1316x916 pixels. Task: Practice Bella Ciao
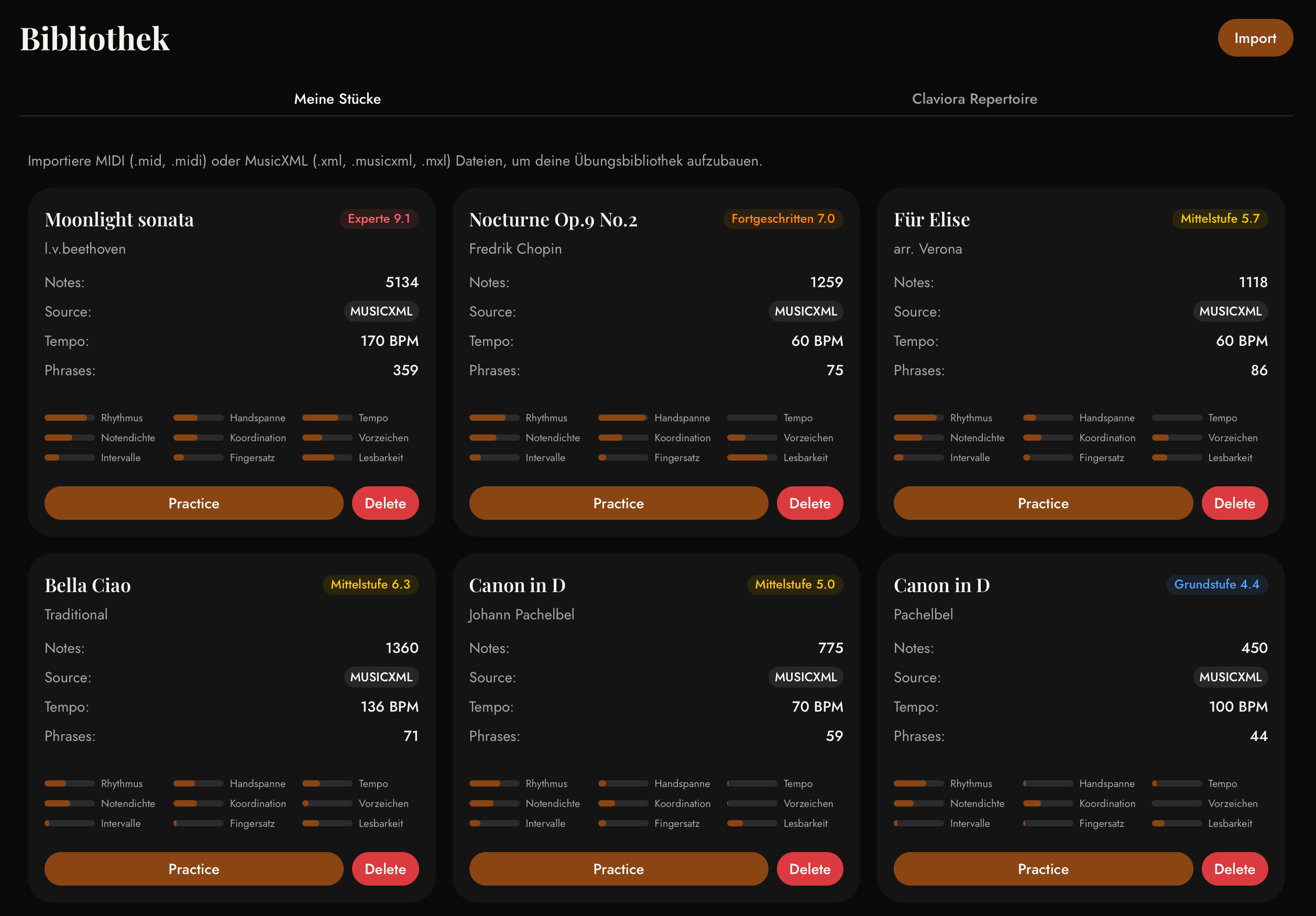(194, 868)
